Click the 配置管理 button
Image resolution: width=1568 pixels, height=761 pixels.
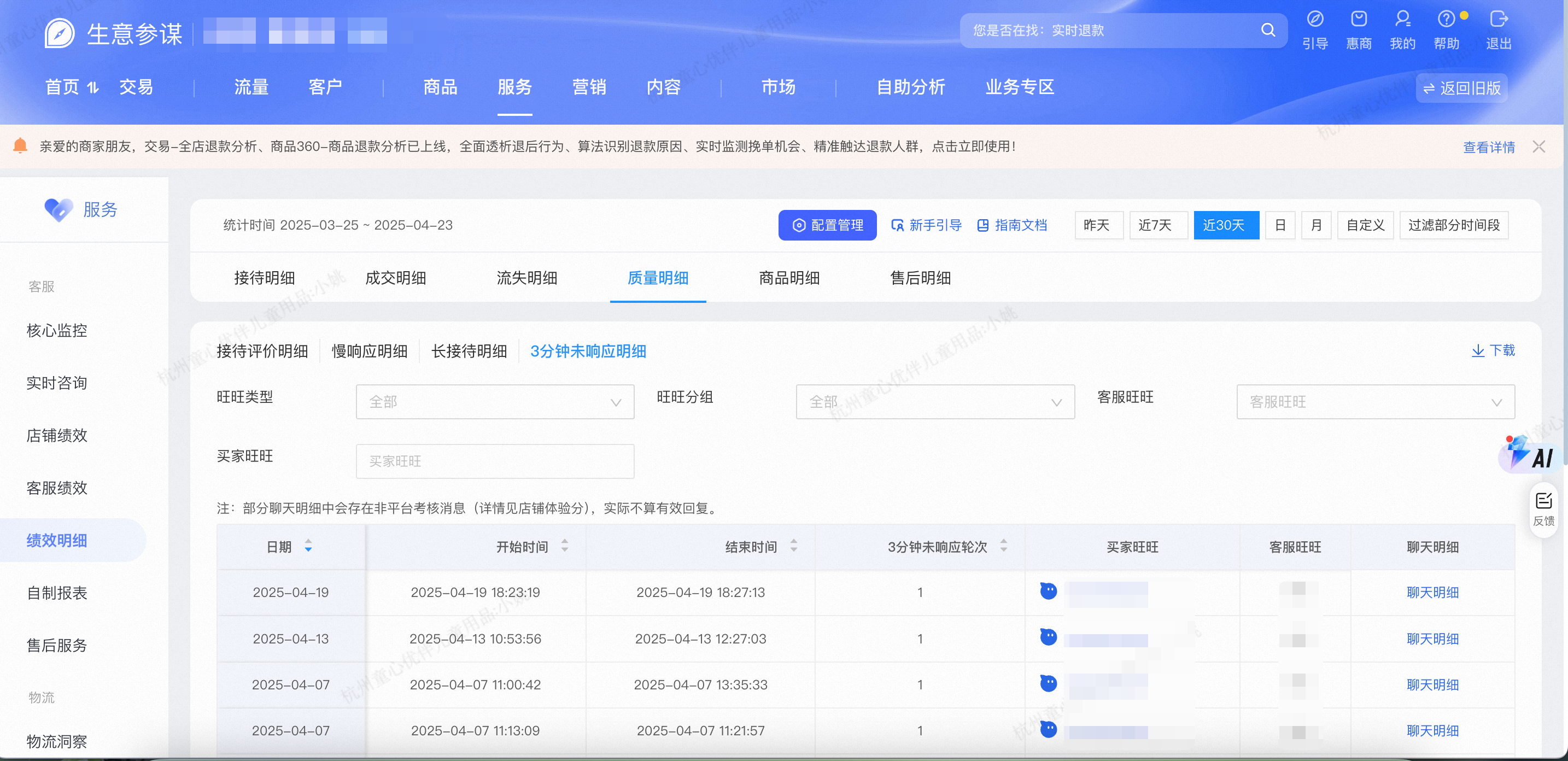click(827, 225)
